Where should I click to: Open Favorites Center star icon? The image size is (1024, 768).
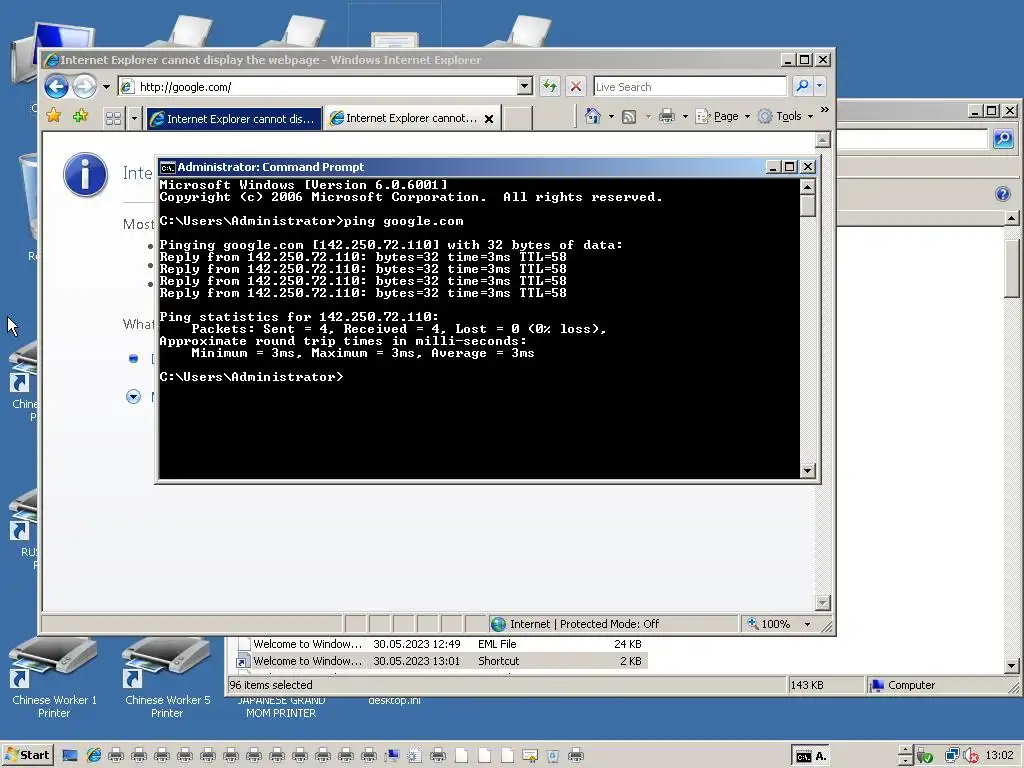[x=54, y=117]
